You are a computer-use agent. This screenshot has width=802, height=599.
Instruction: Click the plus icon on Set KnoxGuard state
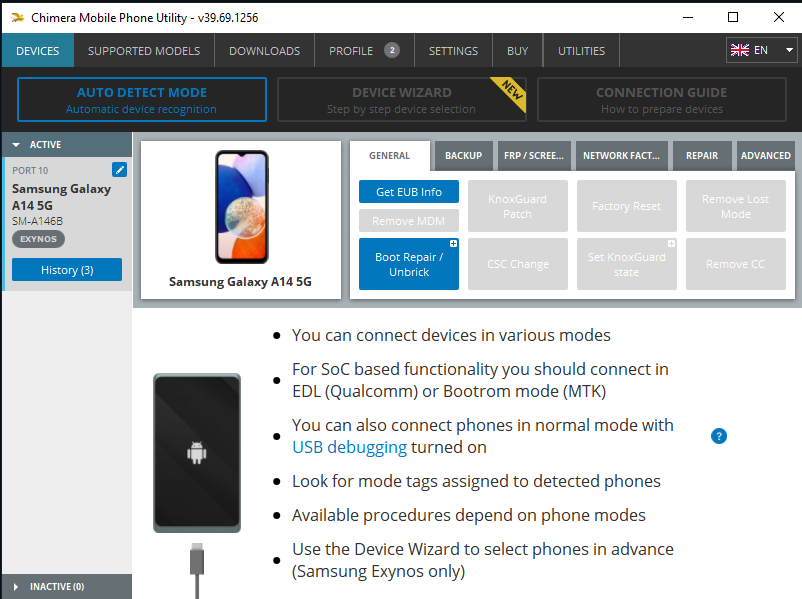click(671, 243)
